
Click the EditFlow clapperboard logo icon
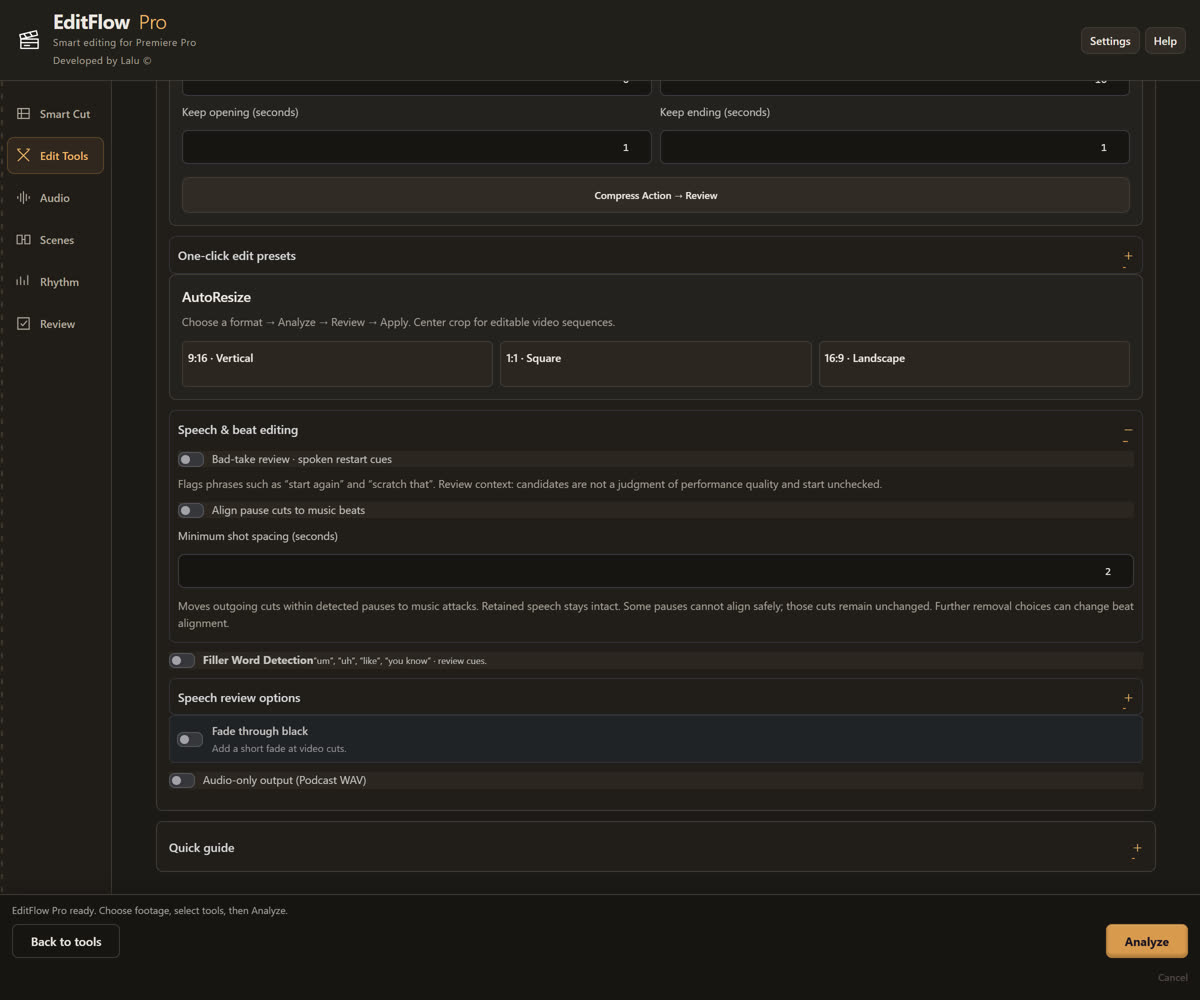[x=29, y=40]
